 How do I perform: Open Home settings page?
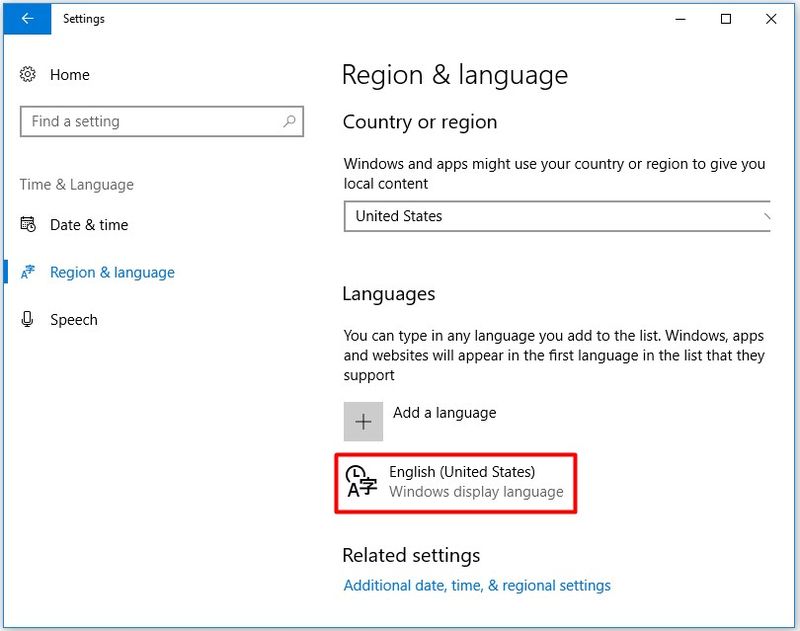pos(69,75)
